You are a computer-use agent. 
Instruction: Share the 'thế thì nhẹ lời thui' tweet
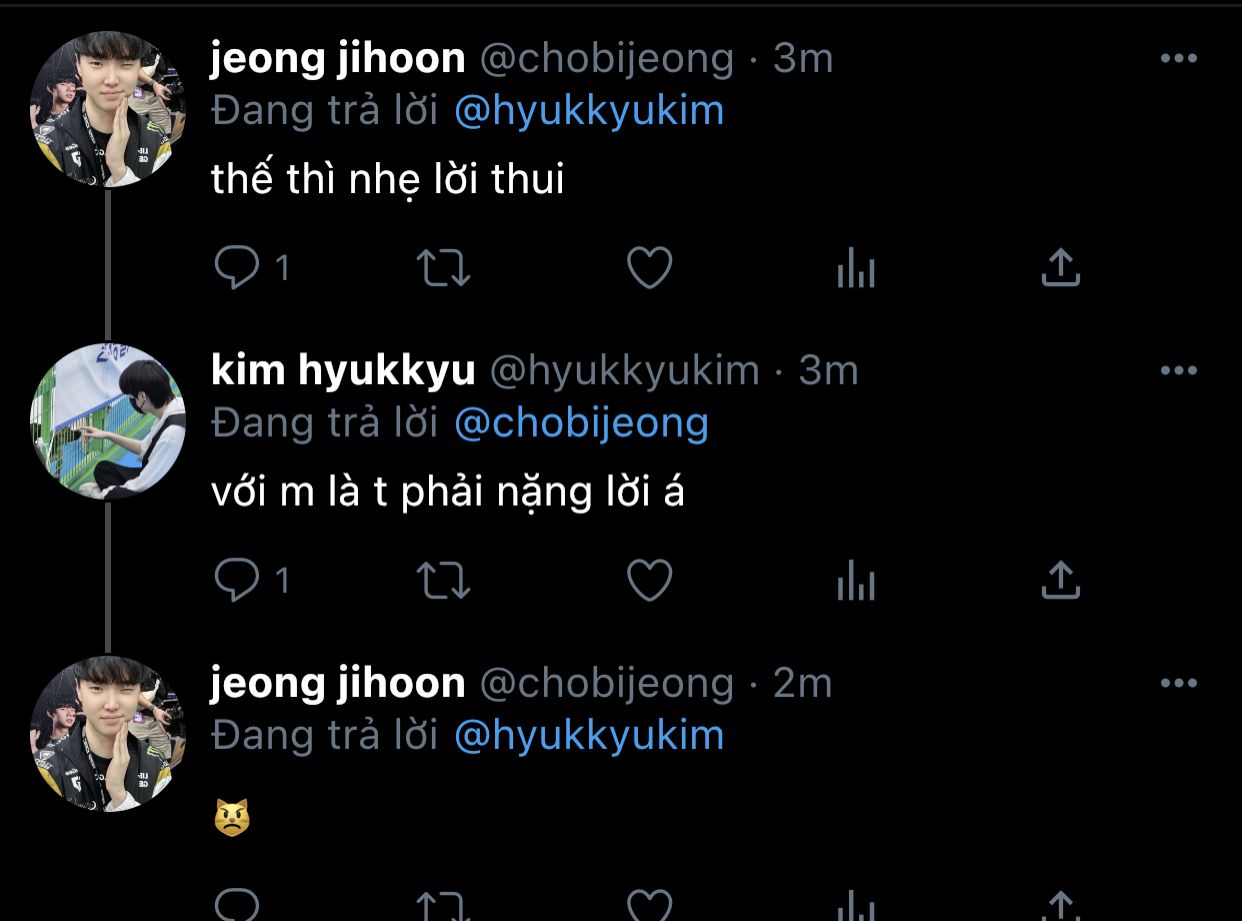[x=1061, y=267]
